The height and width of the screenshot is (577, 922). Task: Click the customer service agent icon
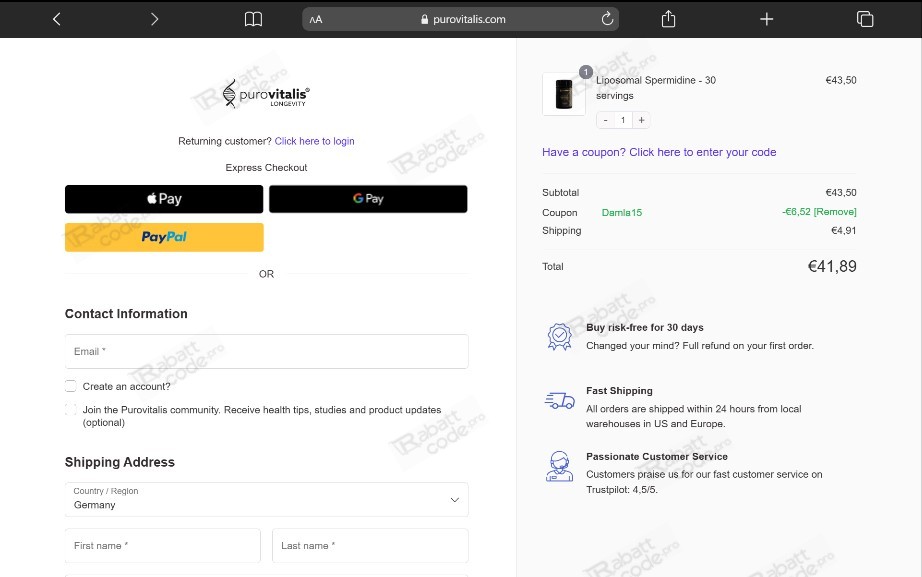click(559, 466)
